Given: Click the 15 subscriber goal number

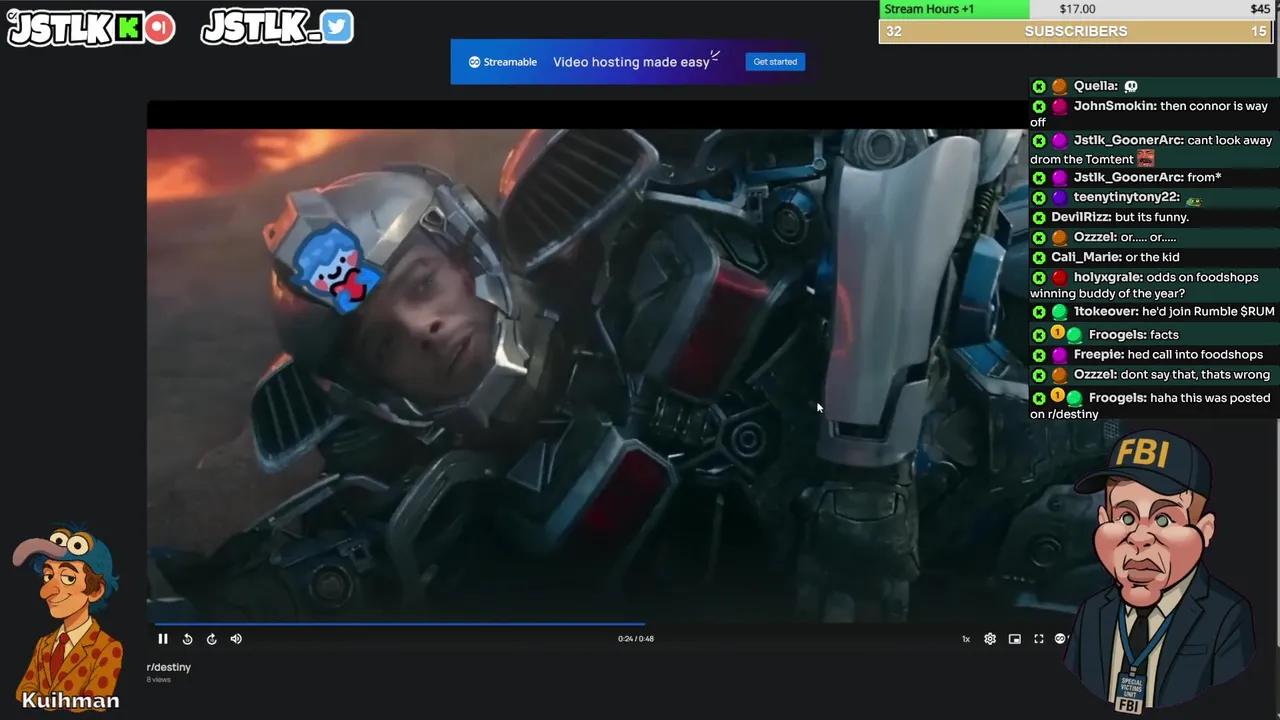Looking at the screenshot, I should click(x=1258, y=31).
